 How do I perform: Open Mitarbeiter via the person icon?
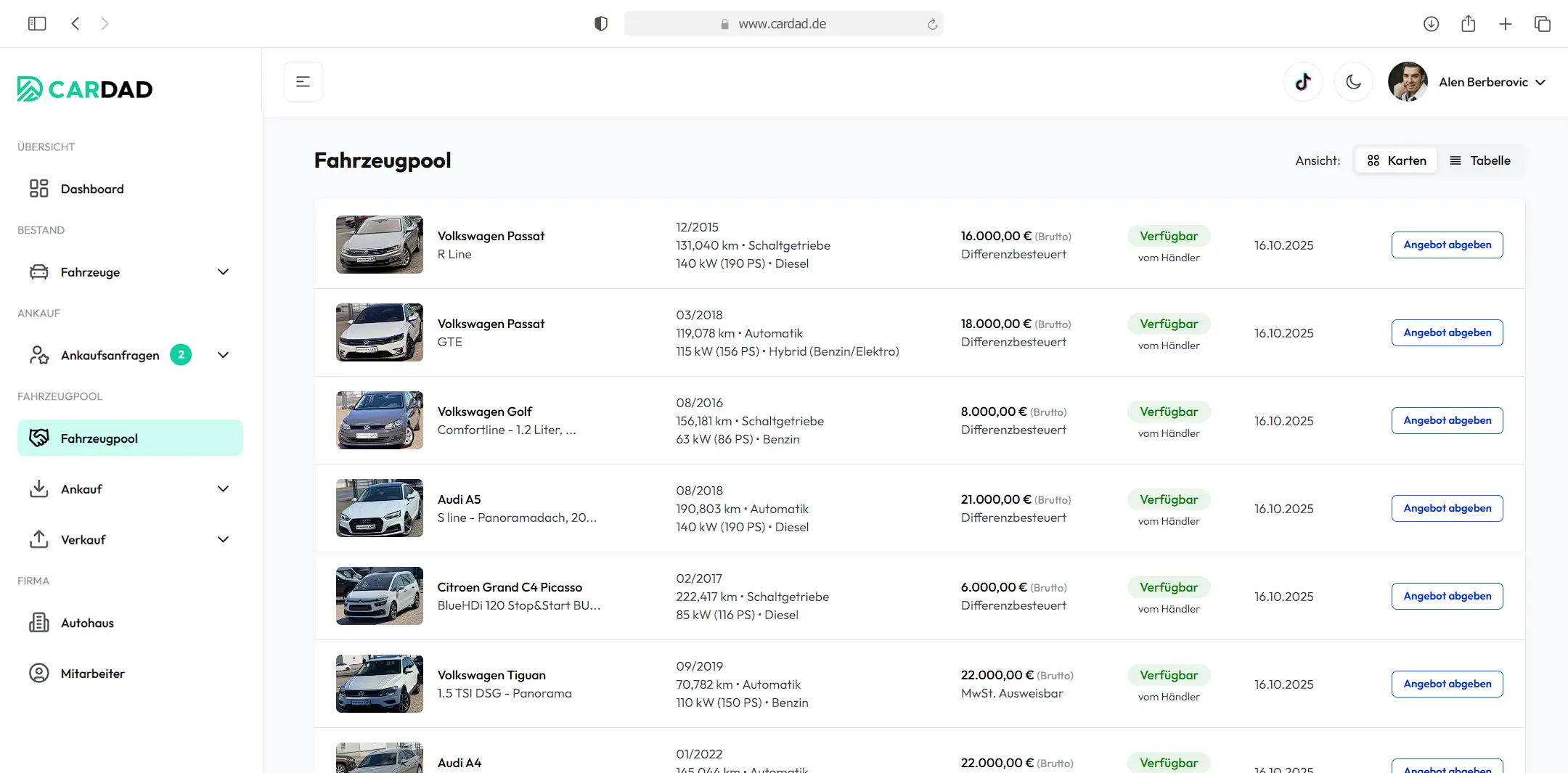(x=39, y=674)
